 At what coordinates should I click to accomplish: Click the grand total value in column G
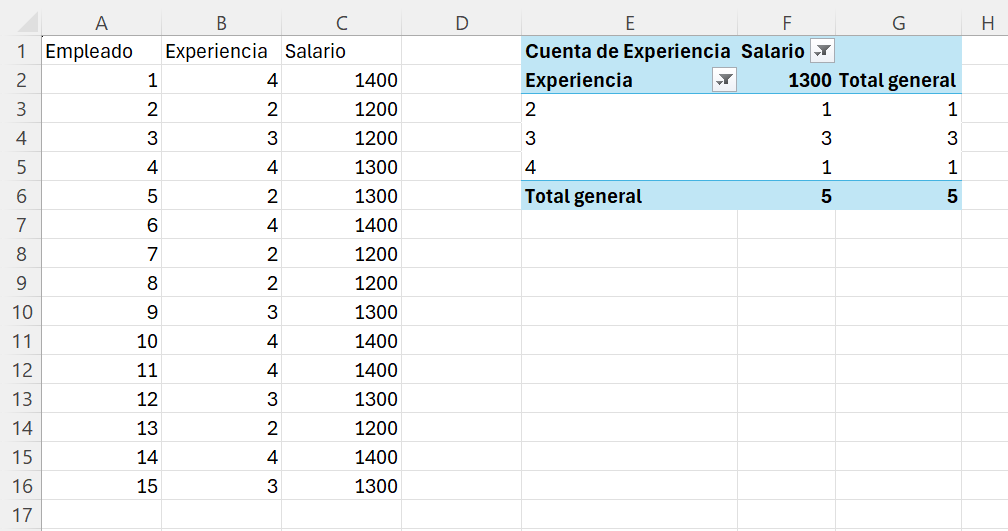[x=899, y=196]
